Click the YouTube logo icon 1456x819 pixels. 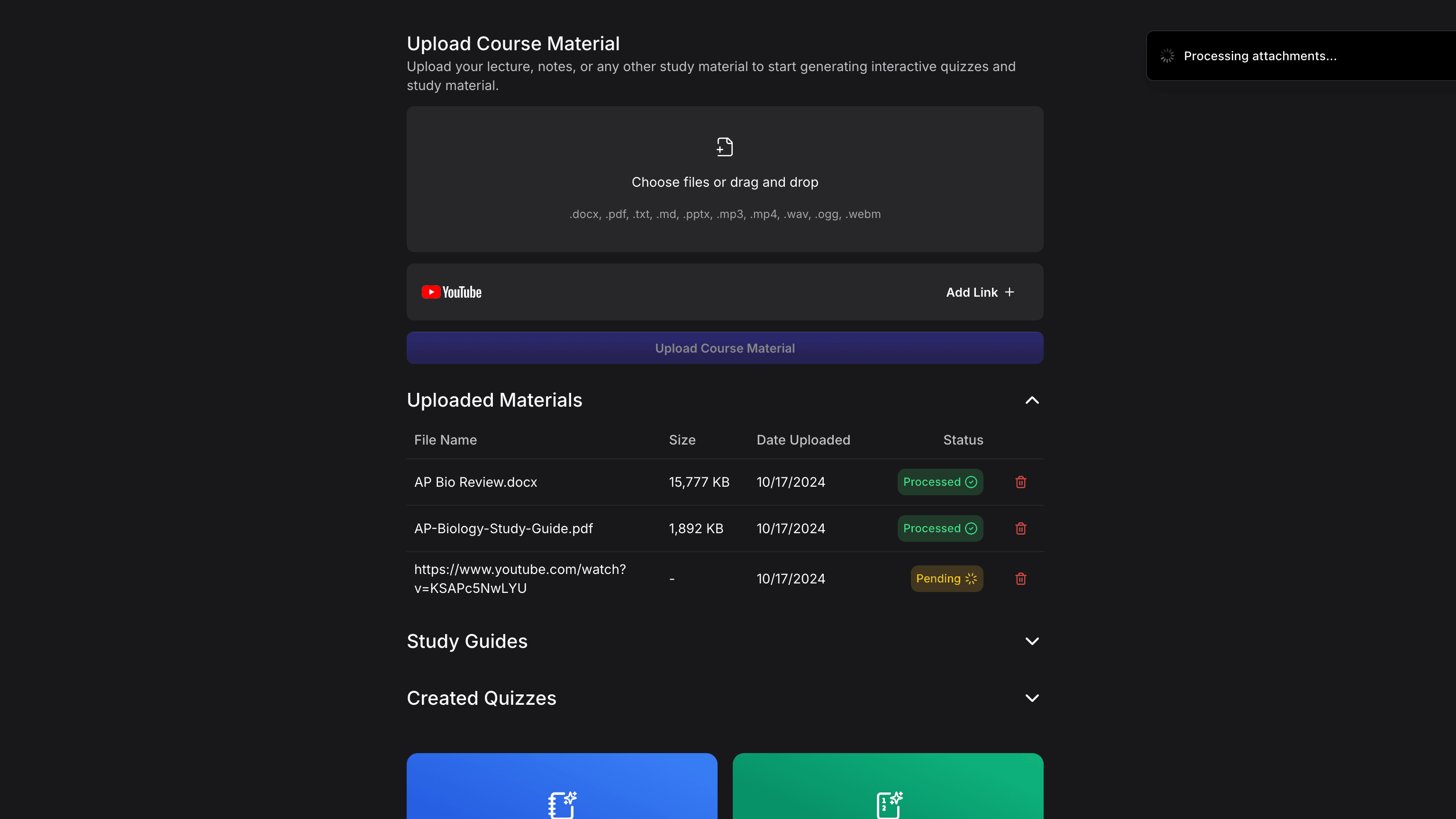coord(451,291)
